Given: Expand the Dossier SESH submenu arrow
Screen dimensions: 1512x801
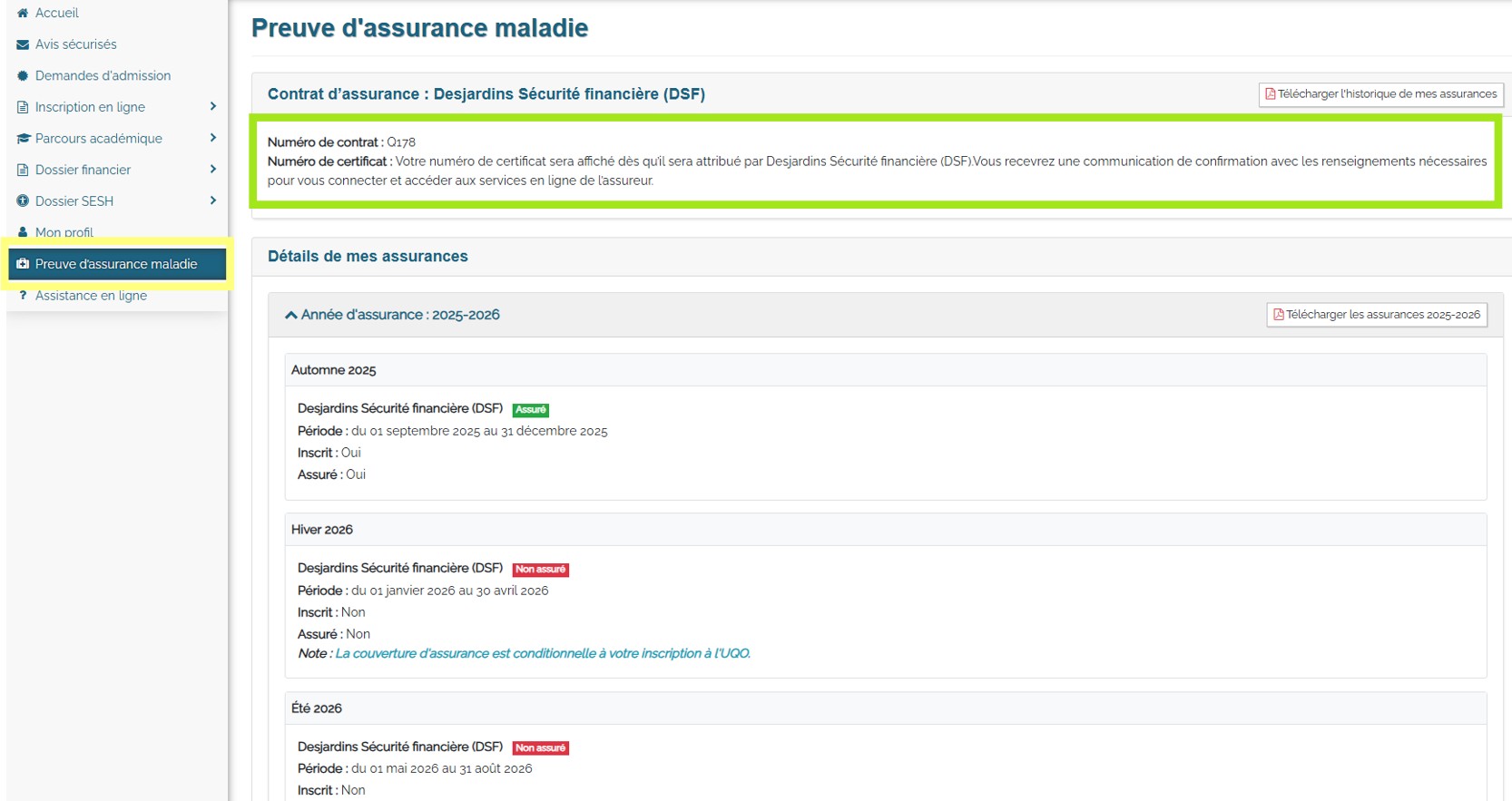Looking at the screenshot, I should [213, 200].
